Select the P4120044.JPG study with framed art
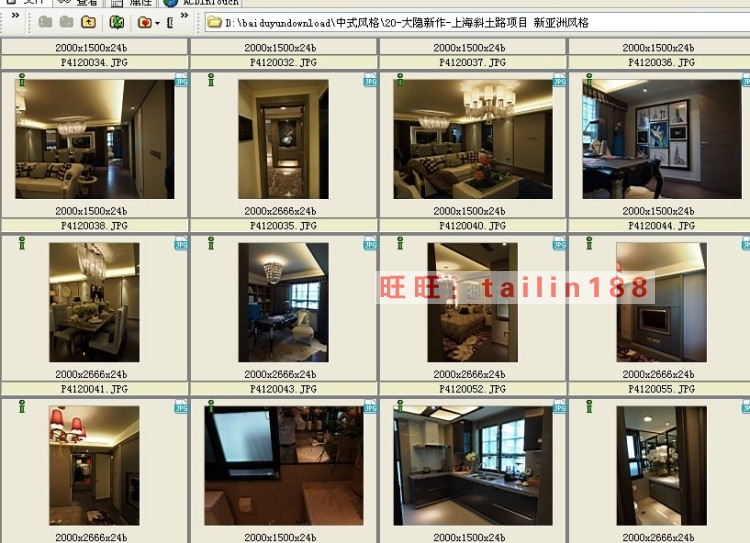Screen dimensions: 750x543 pos(662,139)
